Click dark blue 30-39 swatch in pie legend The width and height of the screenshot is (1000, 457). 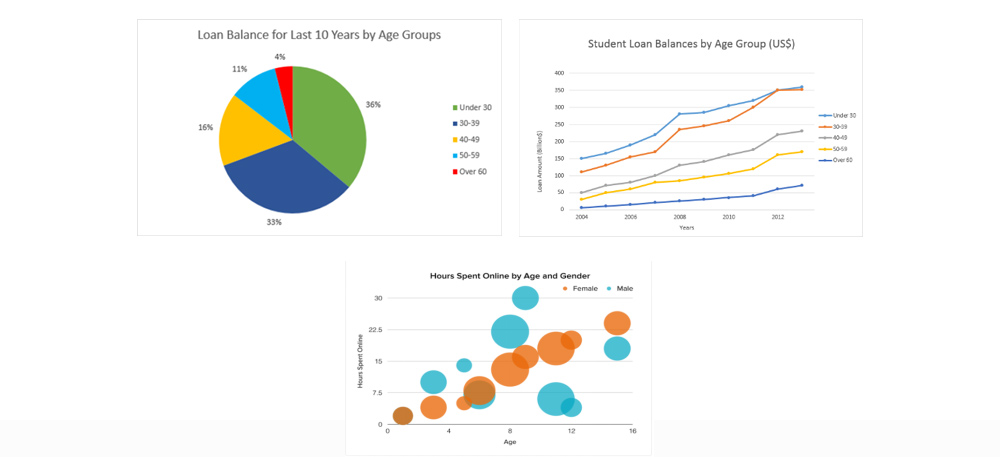[455, 124]
